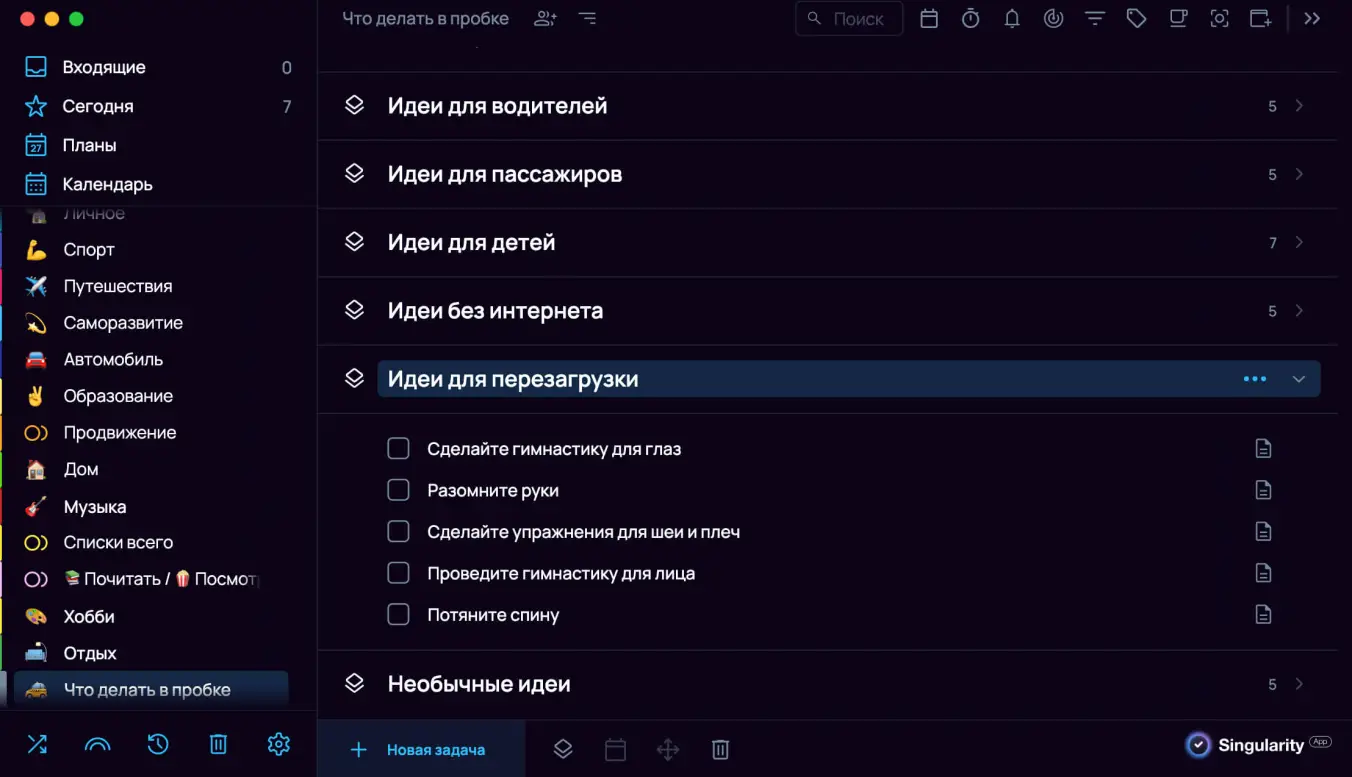Viewport: 1352px width, 777px height.
Task: Open the 'Идеи для перезагрузки' options via three dots
Action: pyautogui.click(x=1254, y=379)
